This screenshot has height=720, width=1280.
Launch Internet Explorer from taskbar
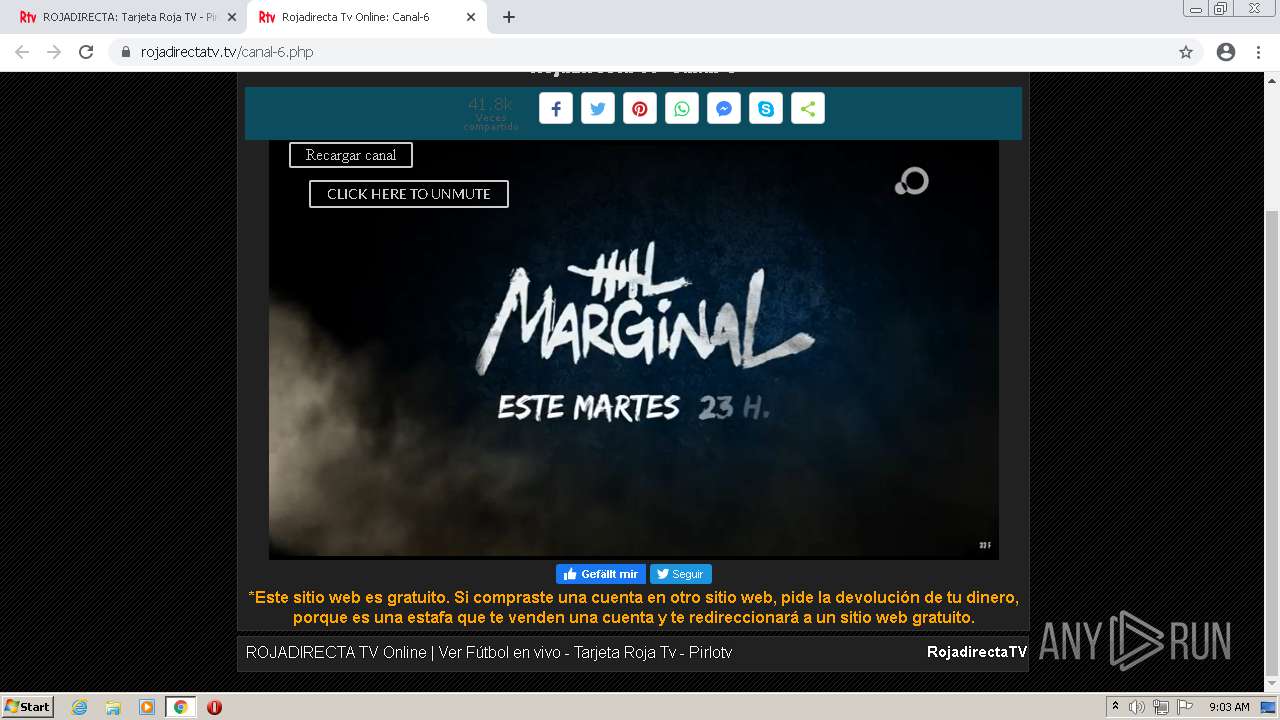pyautogui.click(x=80, y=707)
